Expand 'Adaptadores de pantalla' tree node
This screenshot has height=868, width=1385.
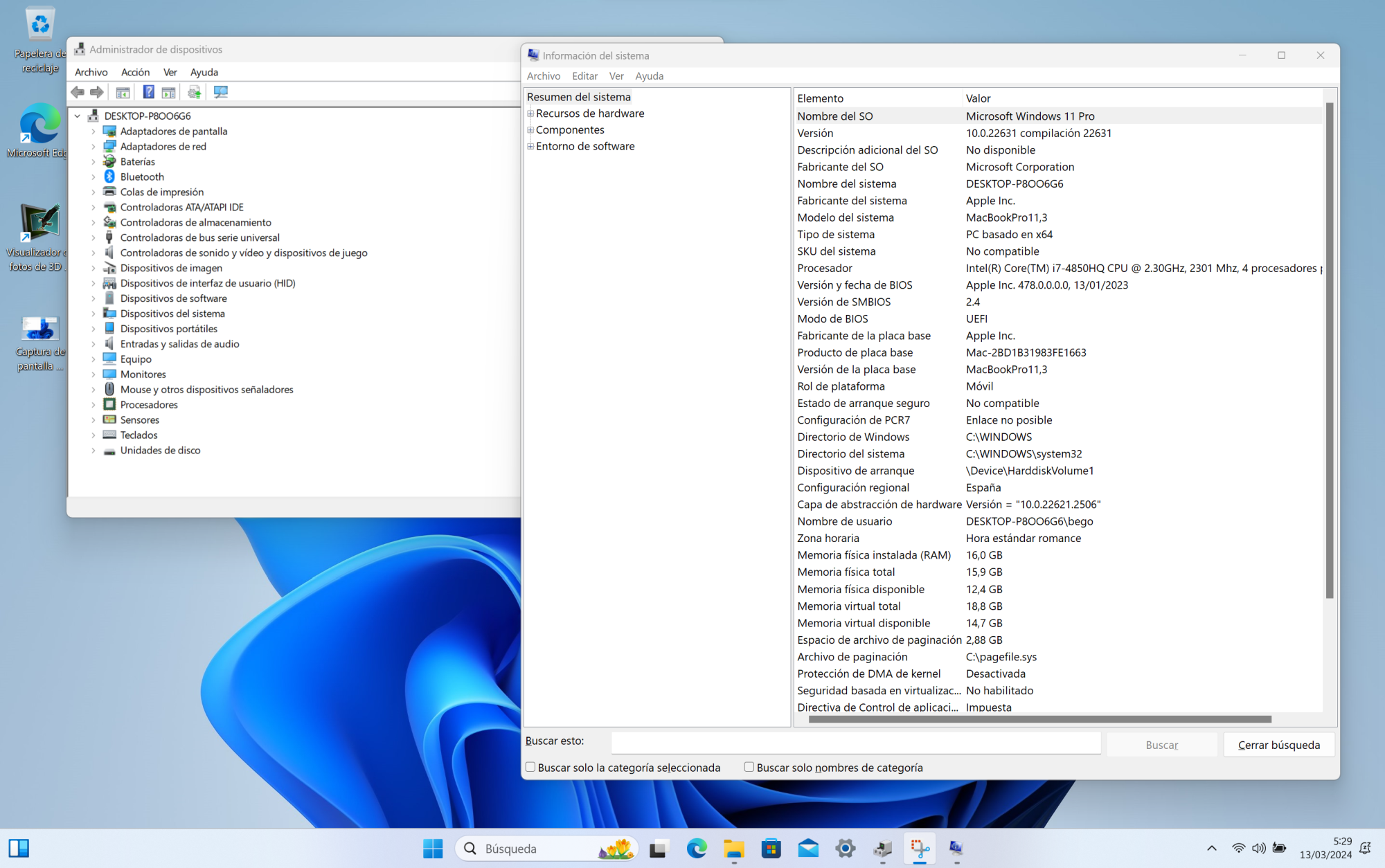pyautogui.click(x=93, y=132)
